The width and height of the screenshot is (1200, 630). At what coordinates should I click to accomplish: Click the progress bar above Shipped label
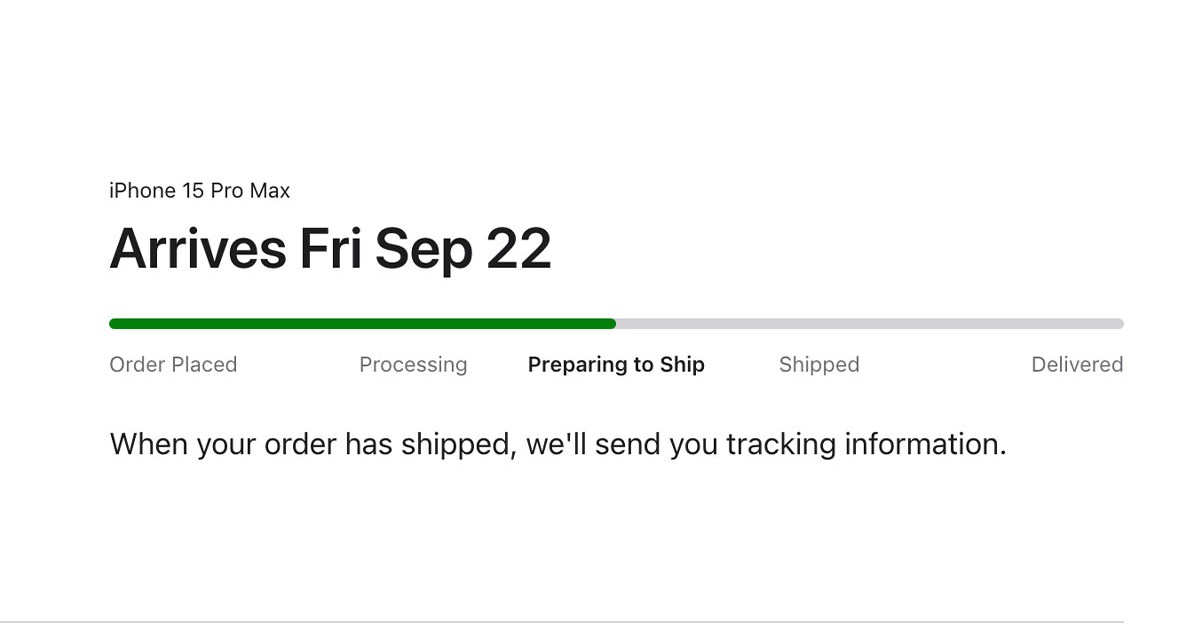[x=819, y=322]
